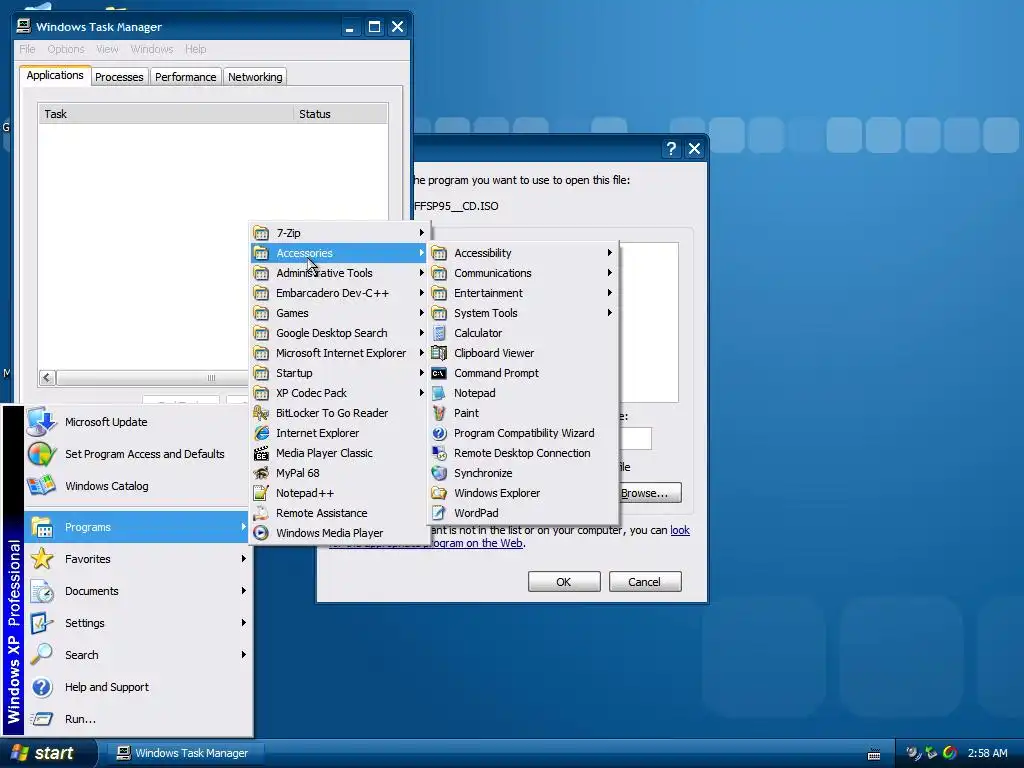Open Help and Support
Image resolution: width=1024 pixels, height=768 pixels.
(x=138, y=687)
